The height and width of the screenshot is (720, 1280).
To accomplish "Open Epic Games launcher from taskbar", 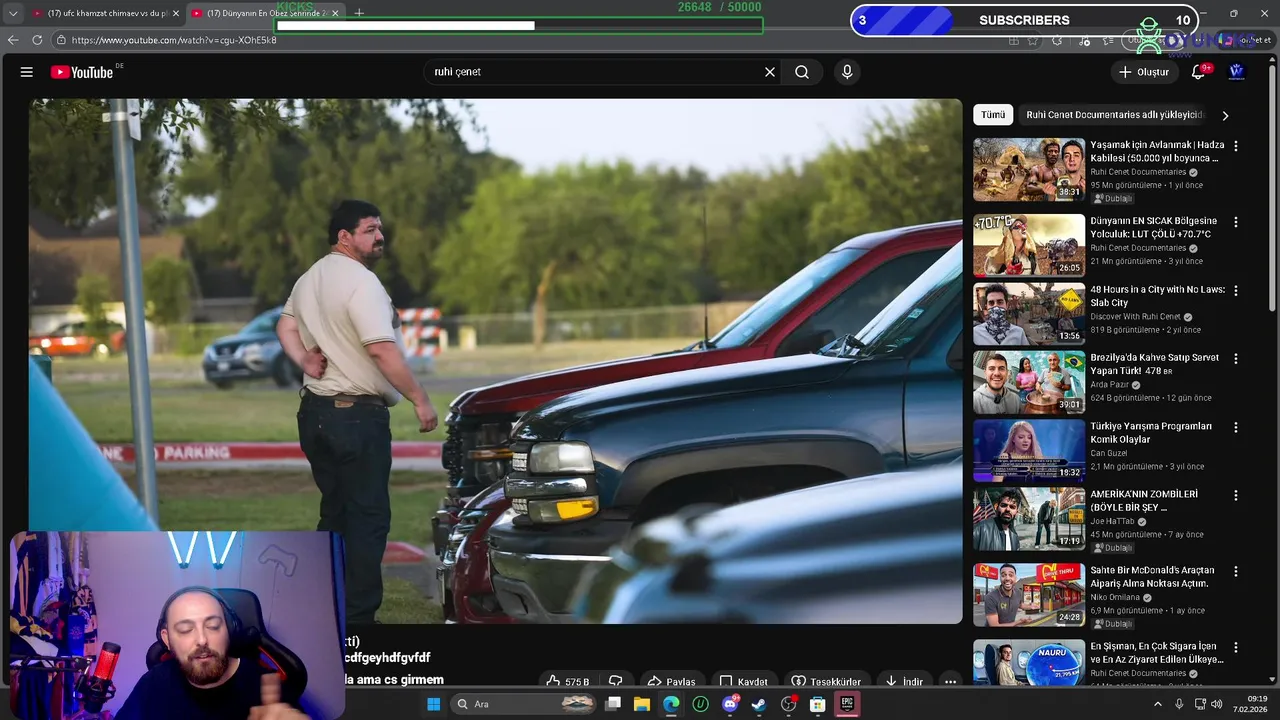I will pyautogui.click(x=847, y=704).
